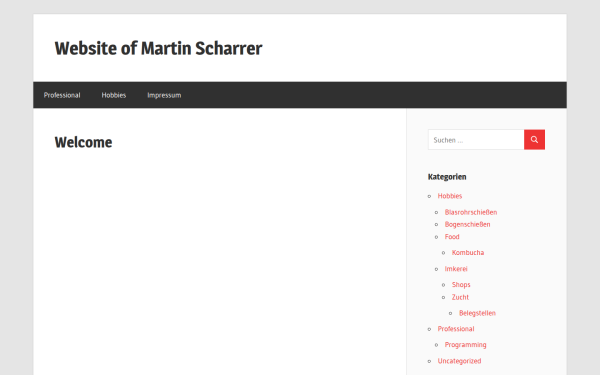Viewport: 600px width, 375px height.
Task: Open the Bogenschießen category link
Action: point(467,225)
